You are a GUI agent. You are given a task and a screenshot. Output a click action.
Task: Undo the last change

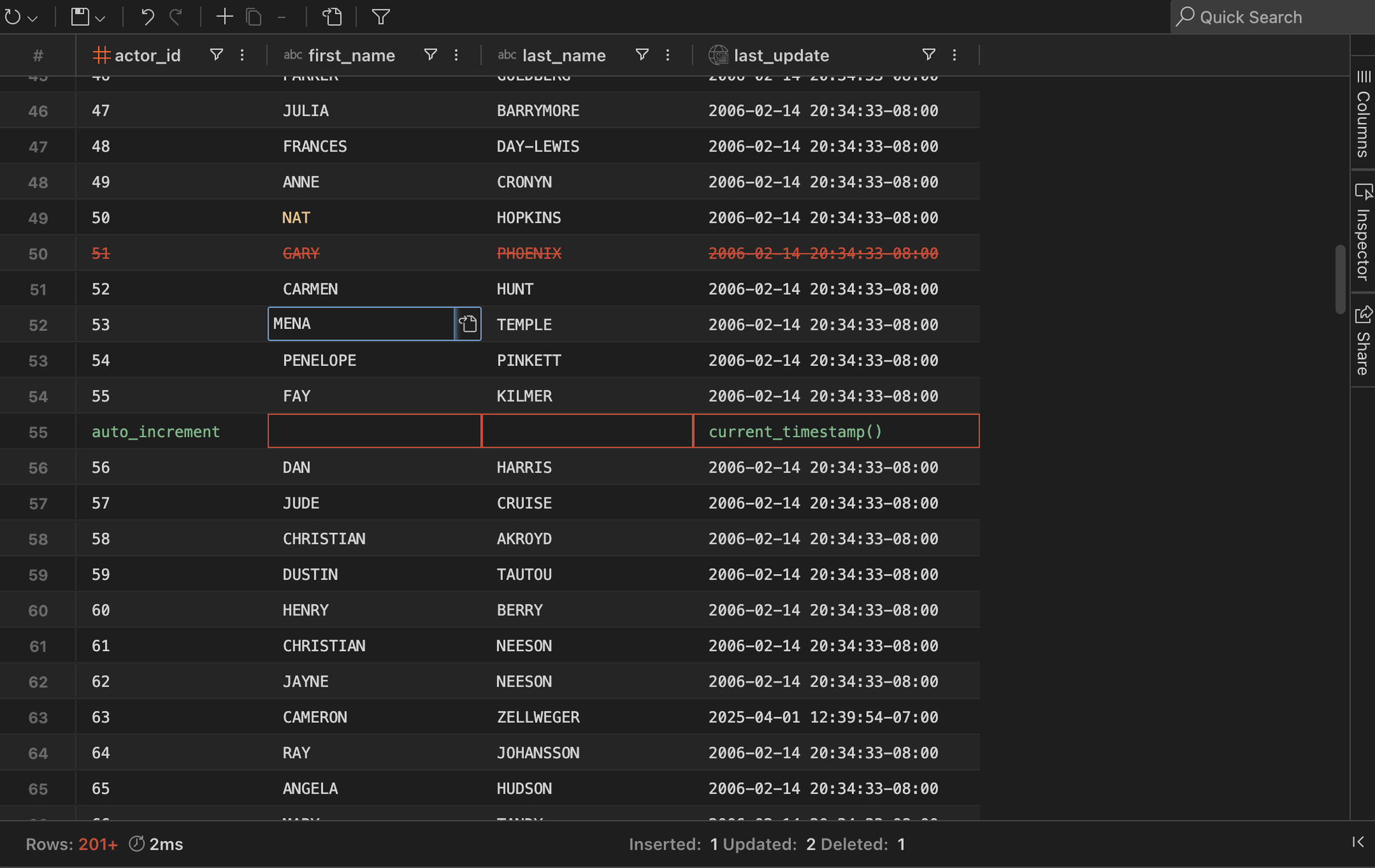(147, 17)
